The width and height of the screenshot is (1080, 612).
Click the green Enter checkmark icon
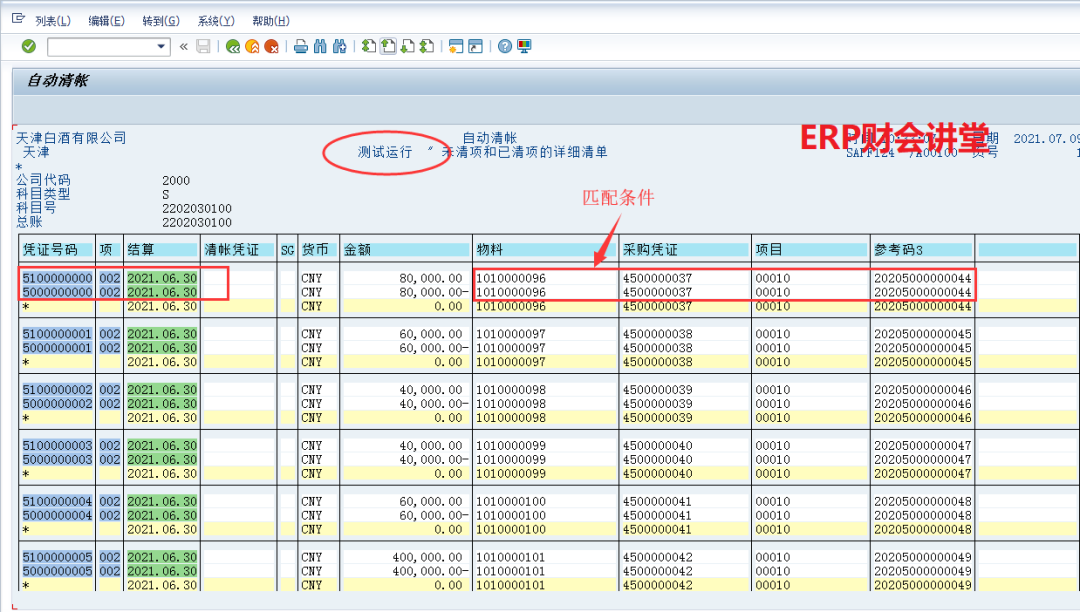[x=29, y=46]
